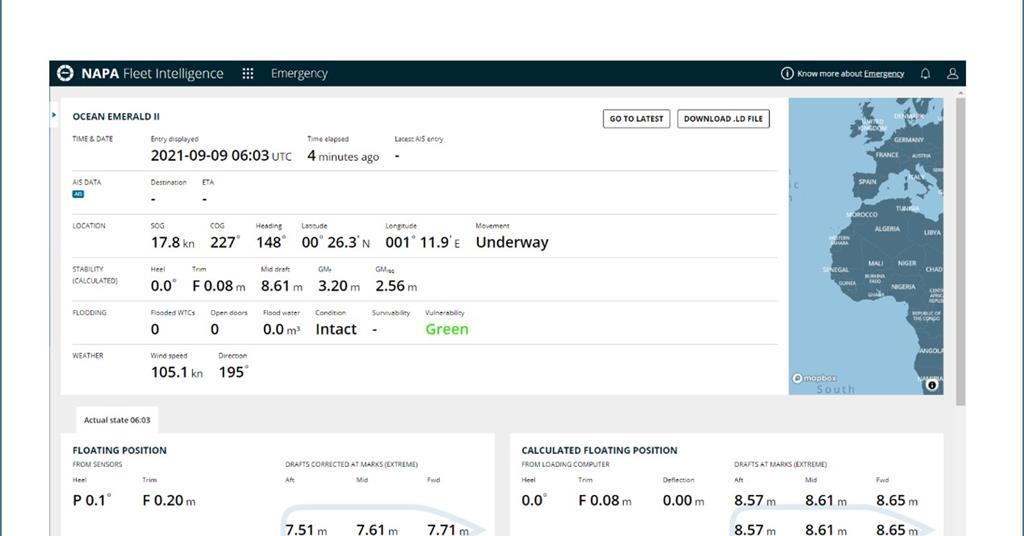Viewport: 1024px width, 536px height.
Task: Click the AIS badge under AIS Data
Action: 78,194
